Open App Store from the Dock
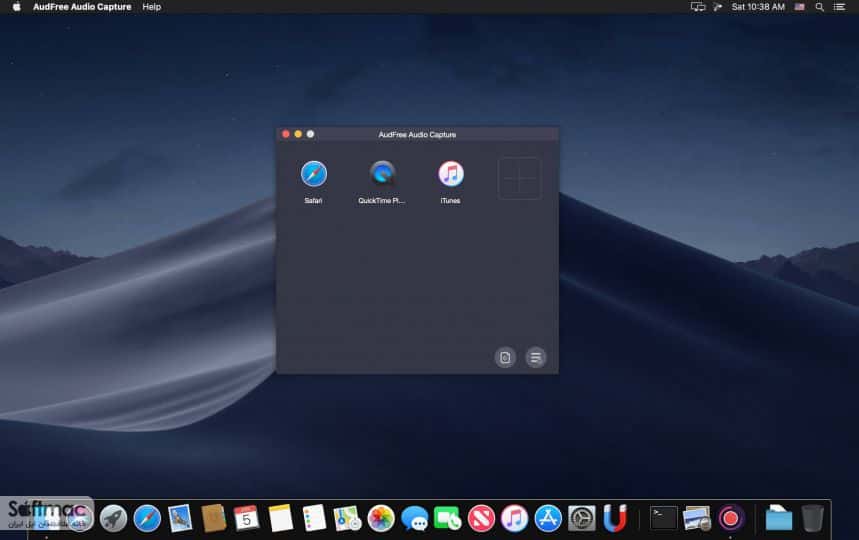Image resolution: width=859 pixels, height=540 pixels. 548,518
